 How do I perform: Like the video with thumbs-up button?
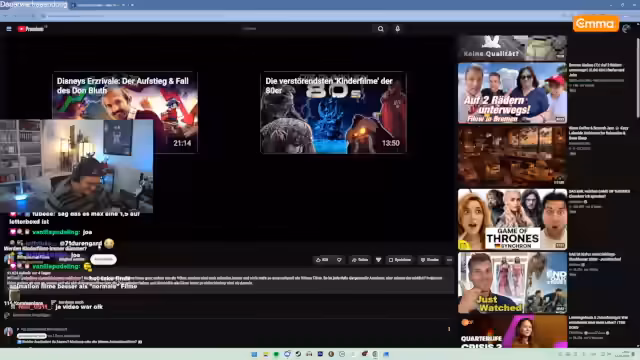(x=322, y=260)
